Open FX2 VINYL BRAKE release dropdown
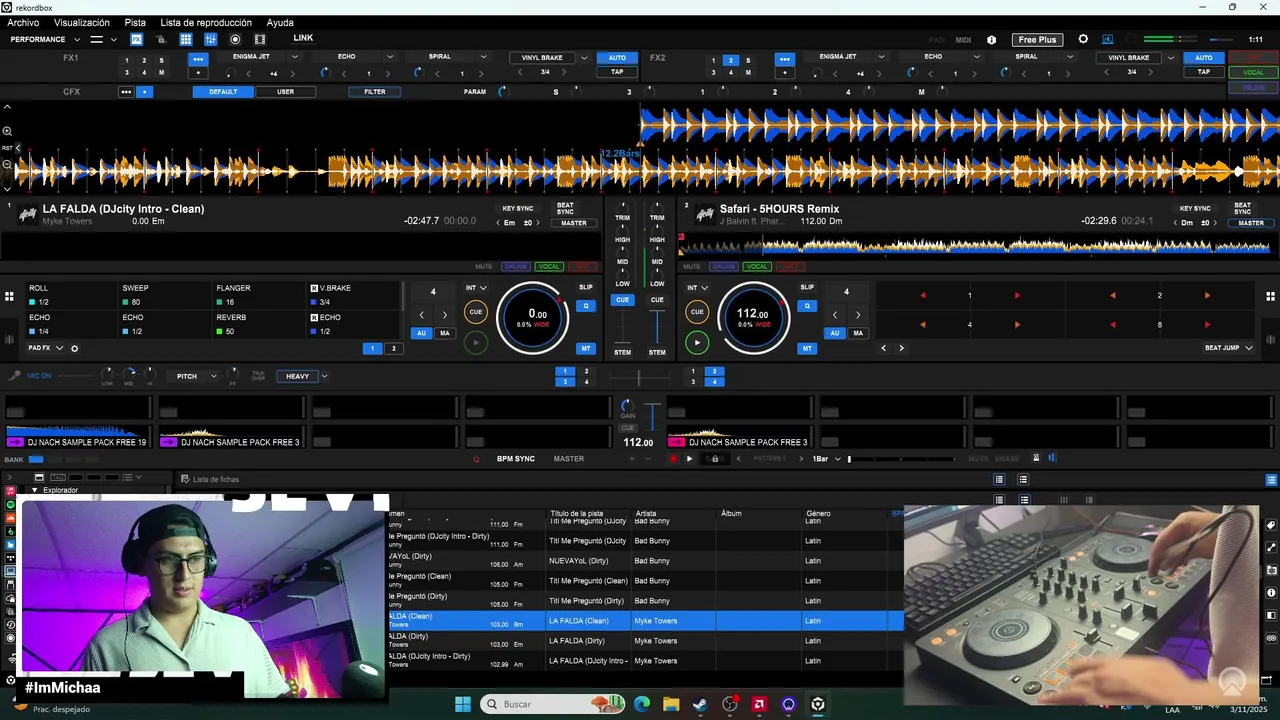This screenshot has height=720, width=1280. coord(1170,58)
